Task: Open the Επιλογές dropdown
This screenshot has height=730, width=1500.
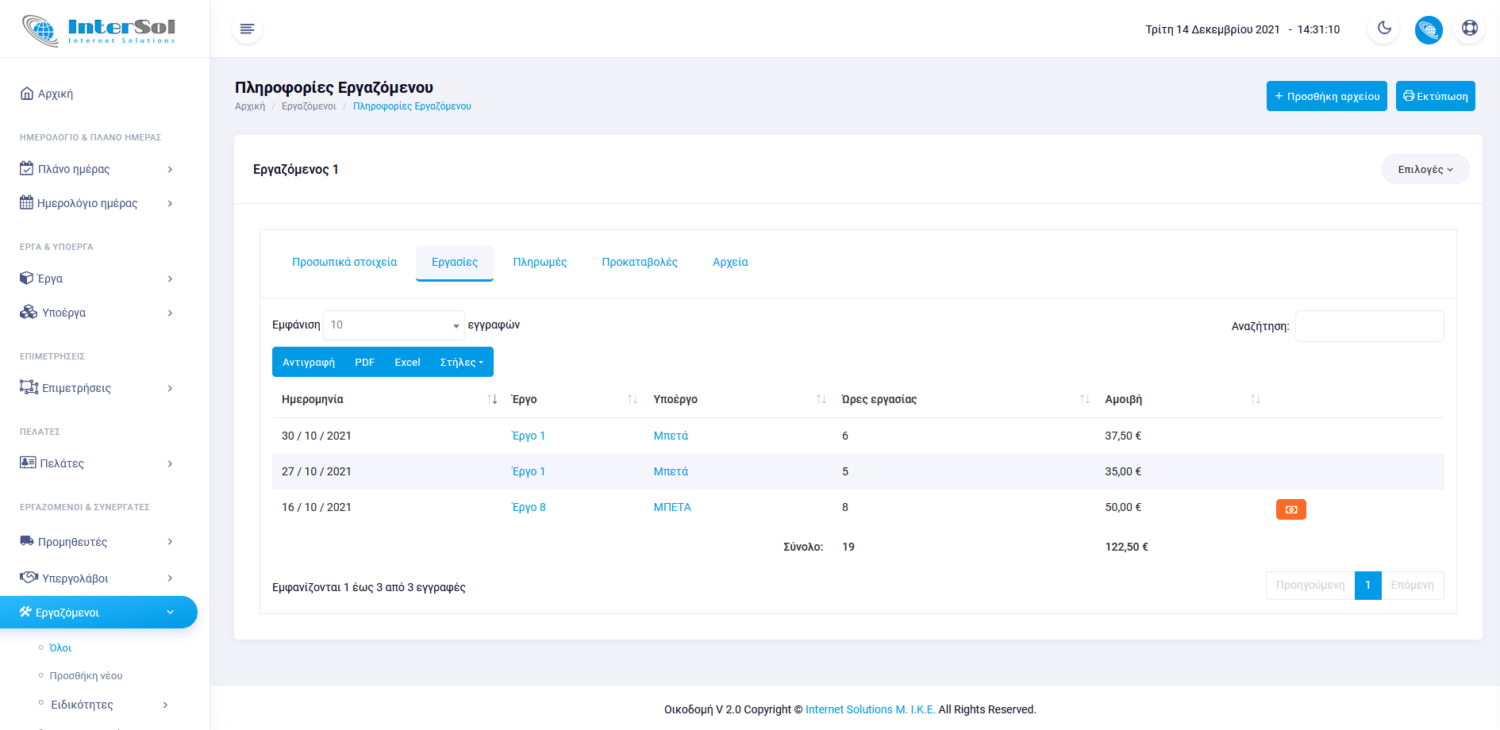Action: click(x=1425, y=169)
